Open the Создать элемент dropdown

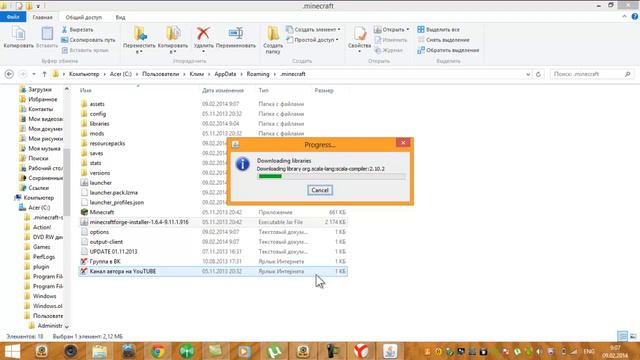313,30
